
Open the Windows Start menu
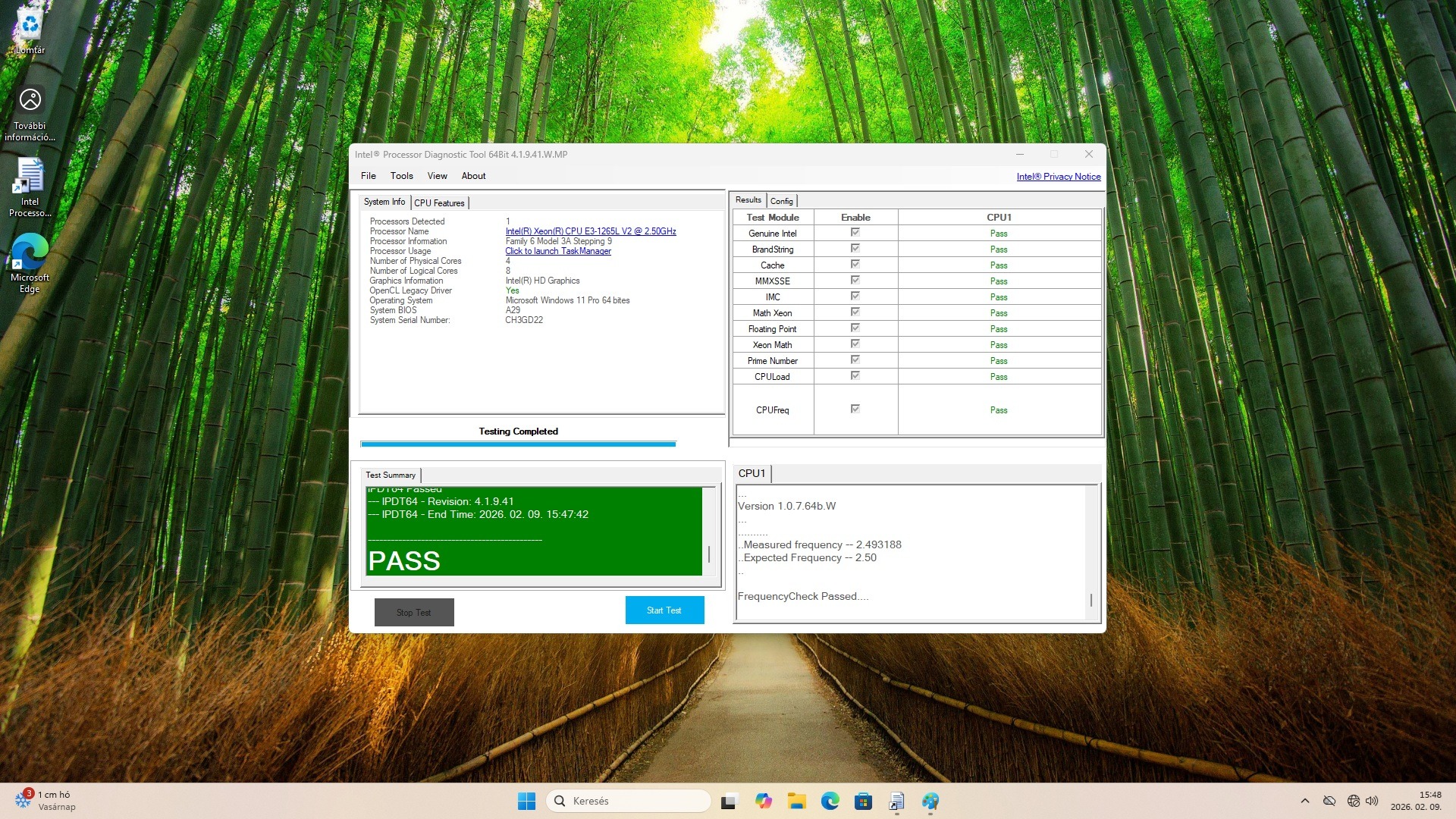(526, 801)
